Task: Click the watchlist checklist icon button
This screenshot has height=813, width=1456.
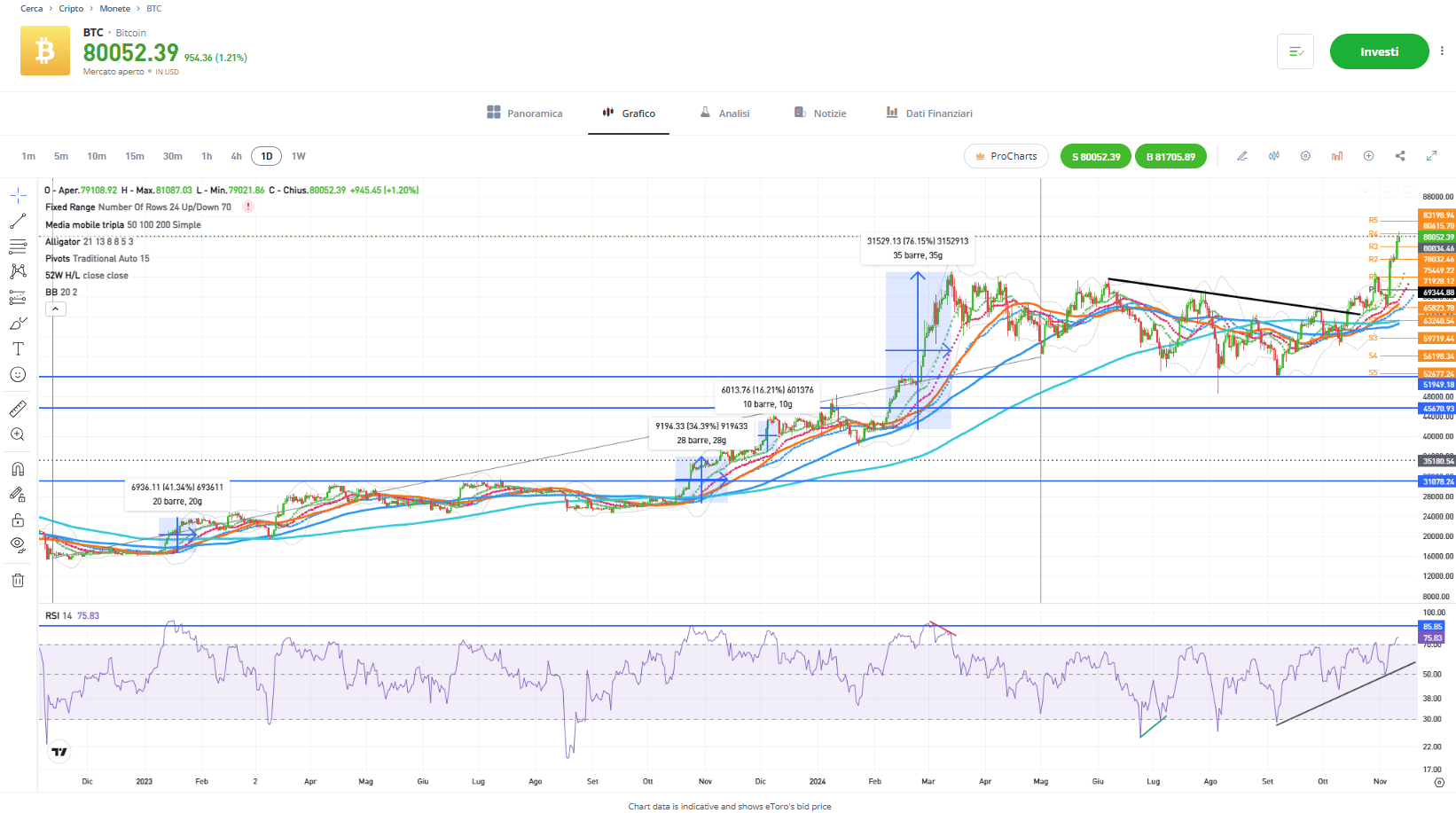Action: pyautogui.click(x=1296, y=51)
